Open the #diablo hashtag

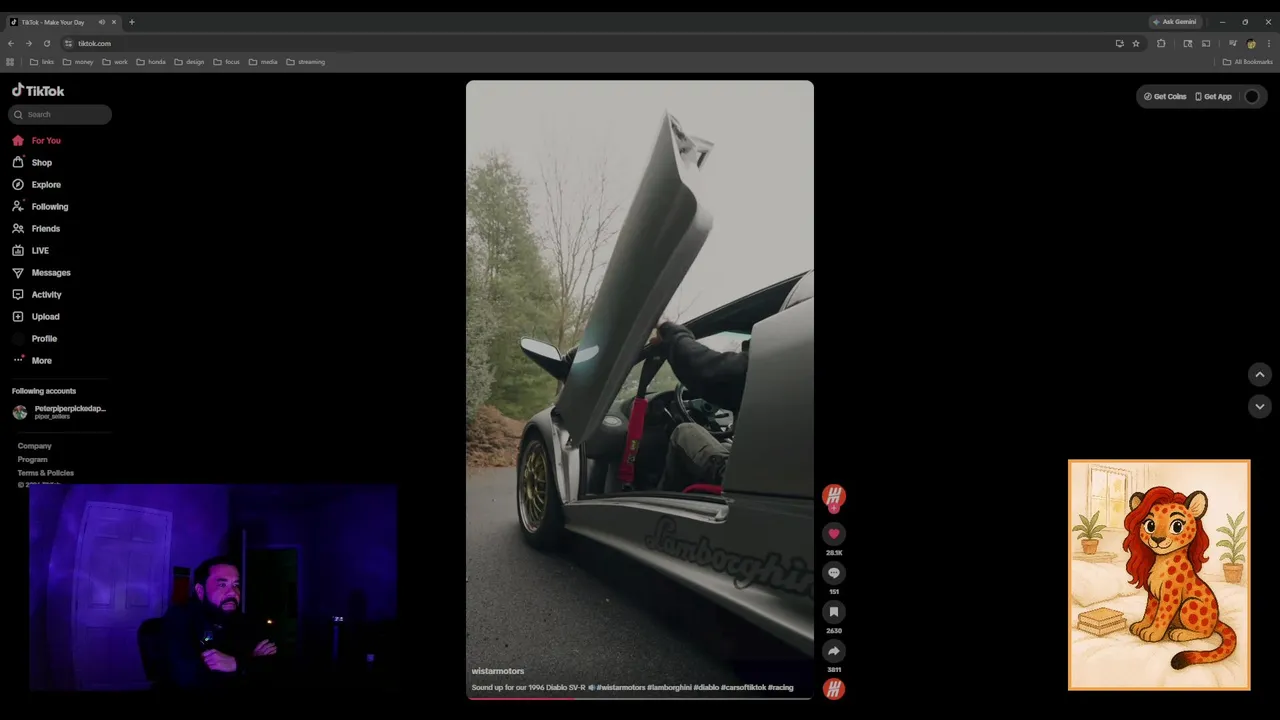(706, 688)
